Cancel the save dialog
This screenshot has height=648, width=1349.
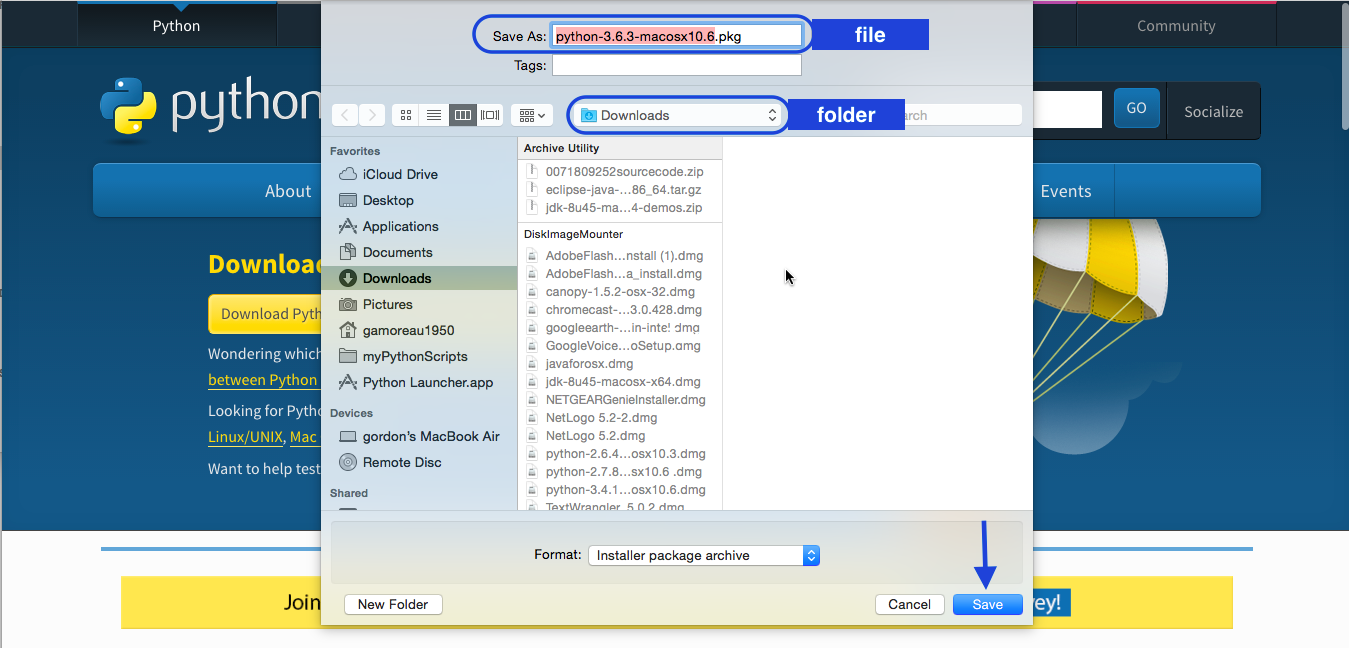coord(910,604)
